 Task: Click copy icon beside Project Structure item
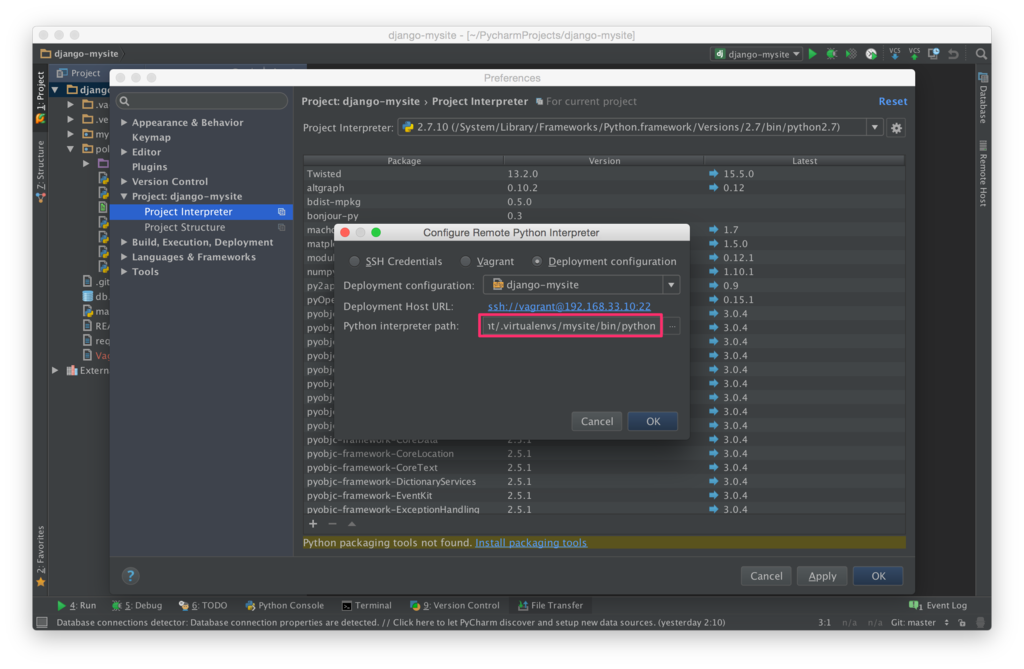(281, 227)
